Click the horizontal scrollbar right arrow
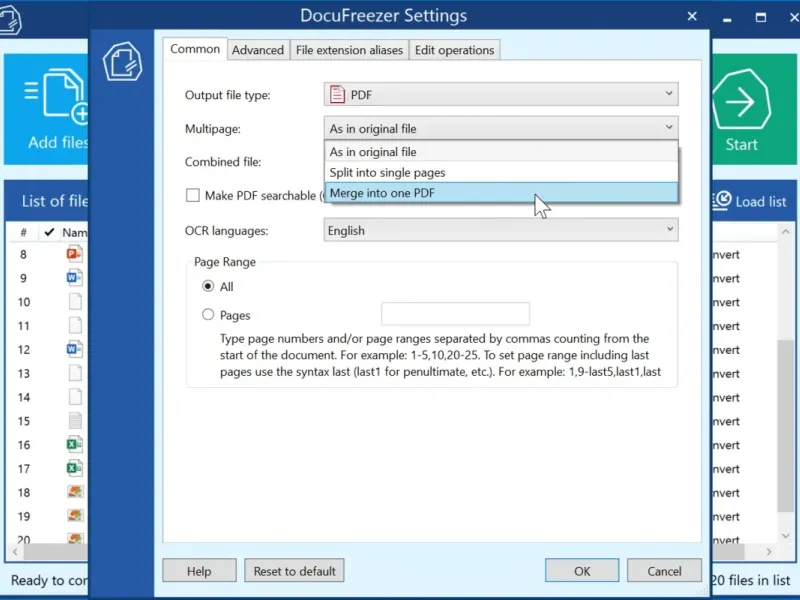This screenshot has height=600, width=800. (x=769, y=552)
